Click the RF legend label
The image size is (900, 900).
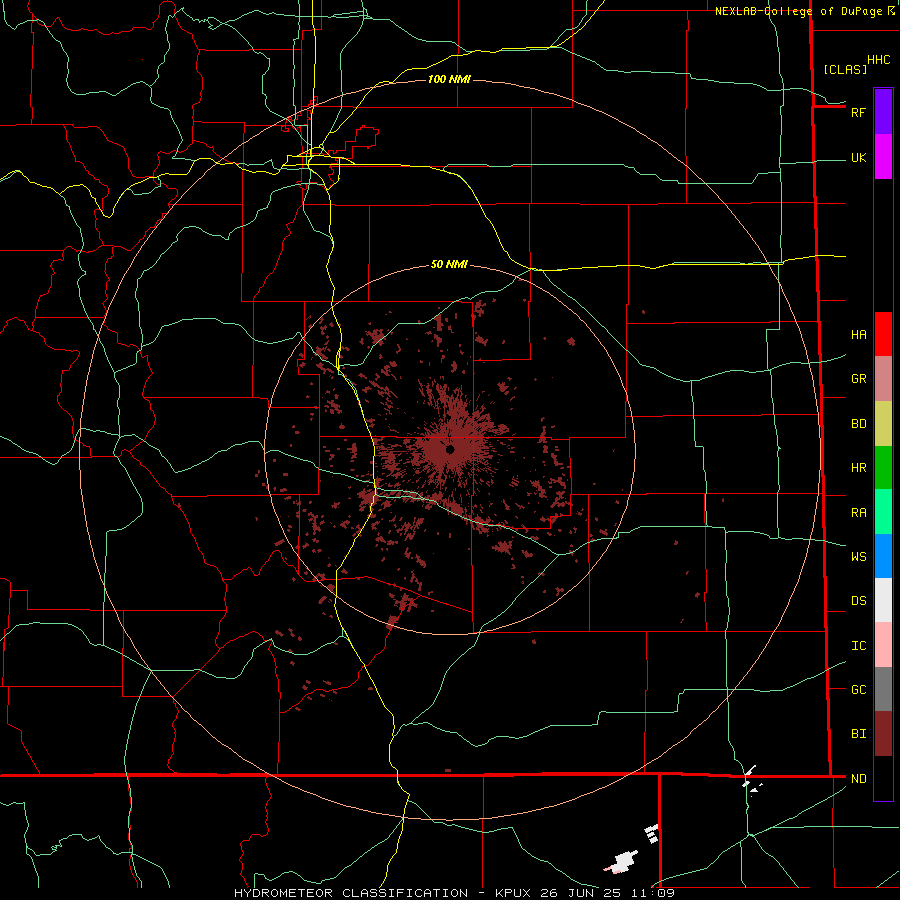[x=858, y=112]
